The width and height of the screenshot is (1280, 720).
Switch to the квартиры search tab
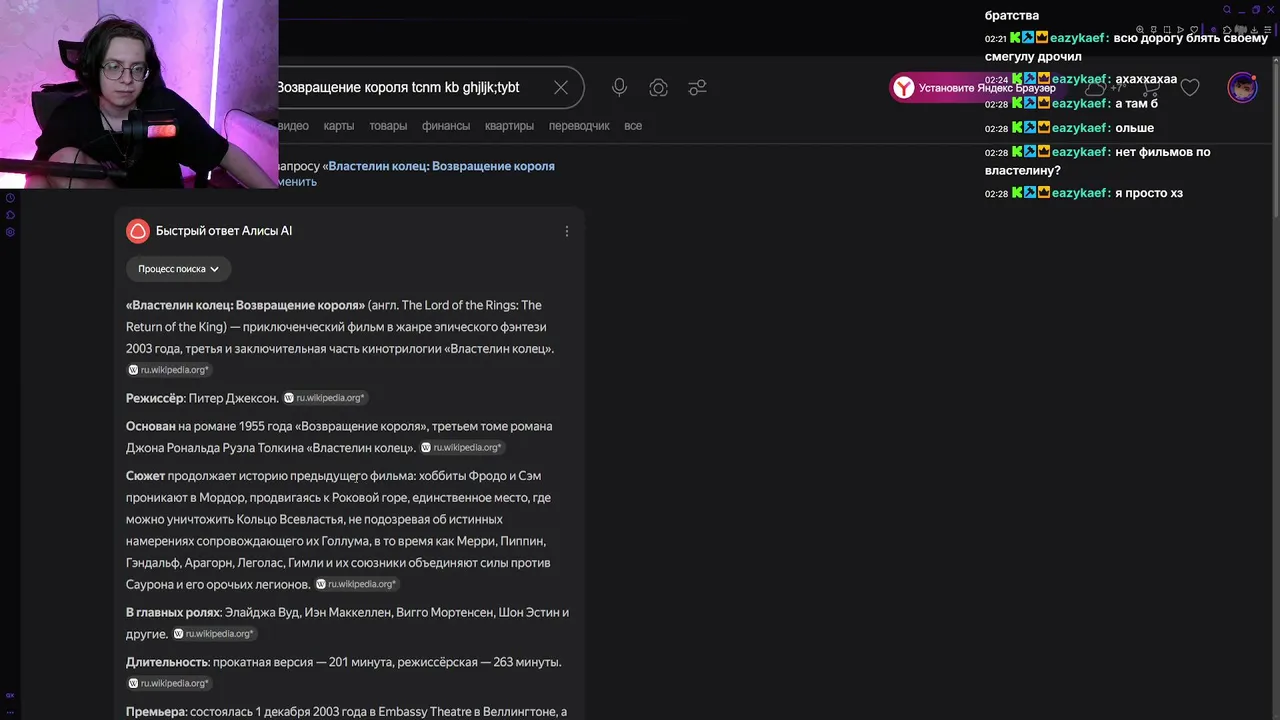coord(509,126)
